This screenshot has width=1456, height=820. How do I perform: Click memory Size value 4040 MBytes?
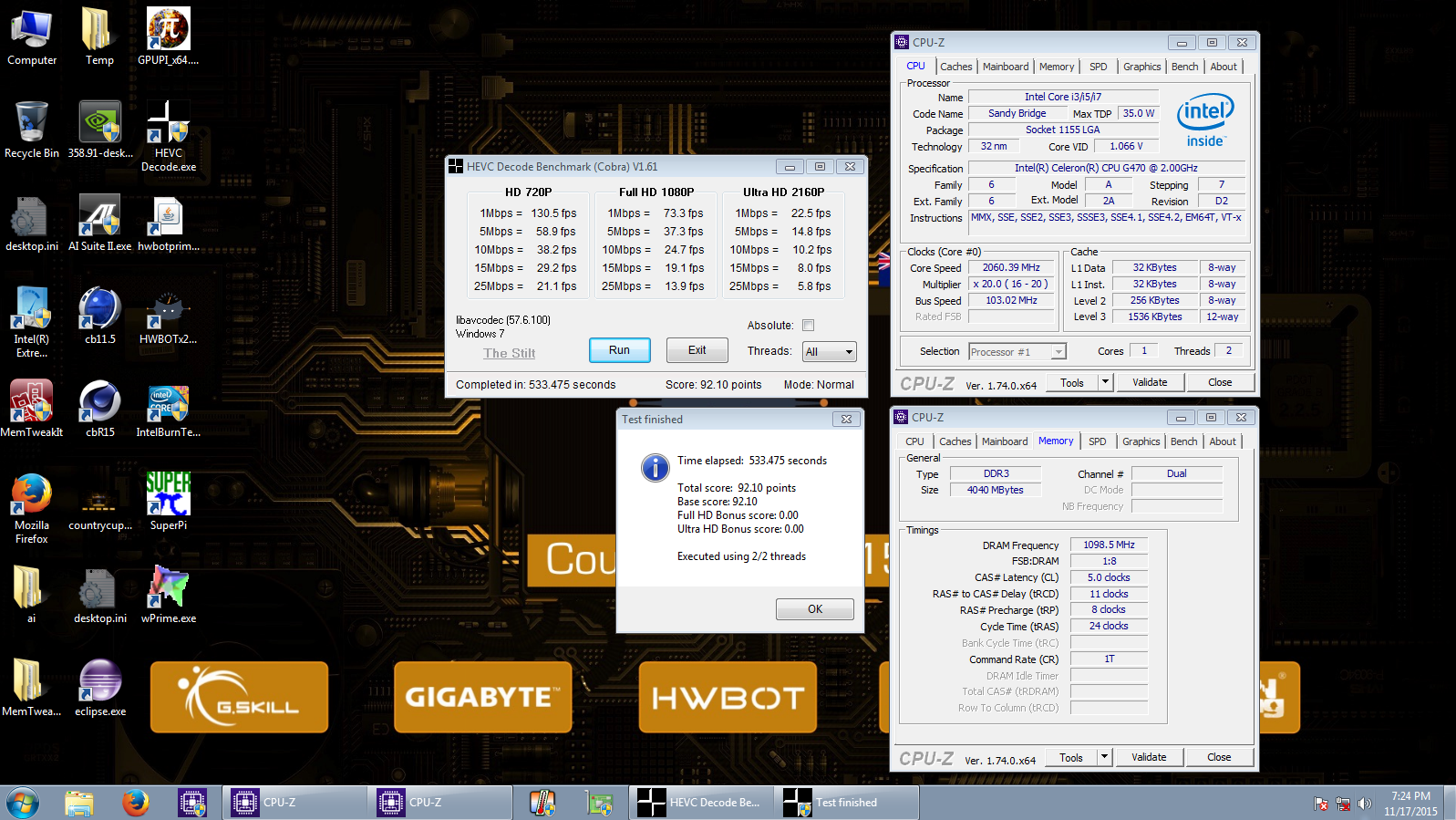coord(996,490)
